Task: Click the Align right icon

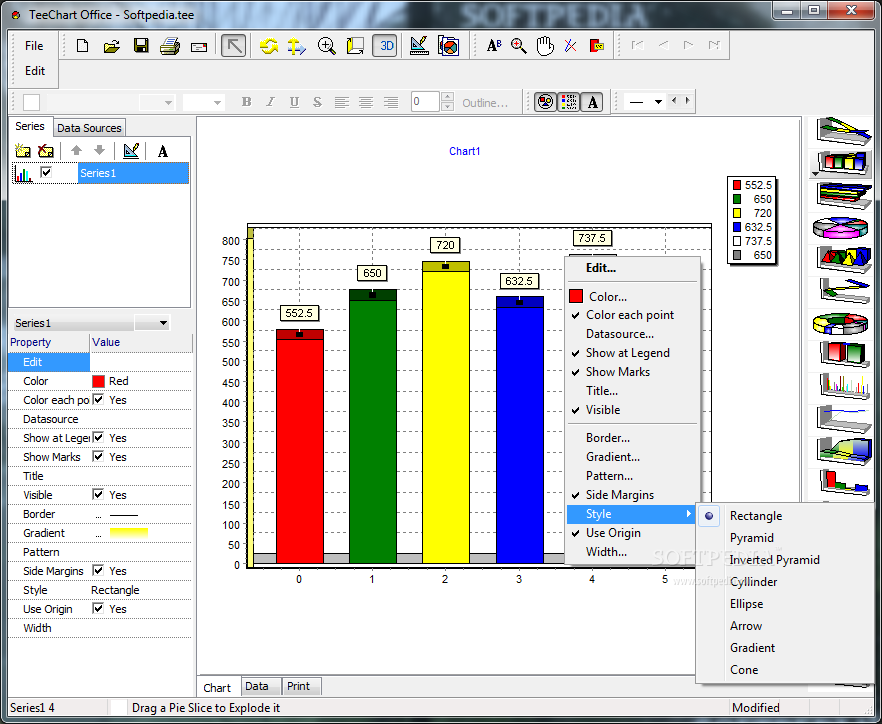Action: click(391, 102)
